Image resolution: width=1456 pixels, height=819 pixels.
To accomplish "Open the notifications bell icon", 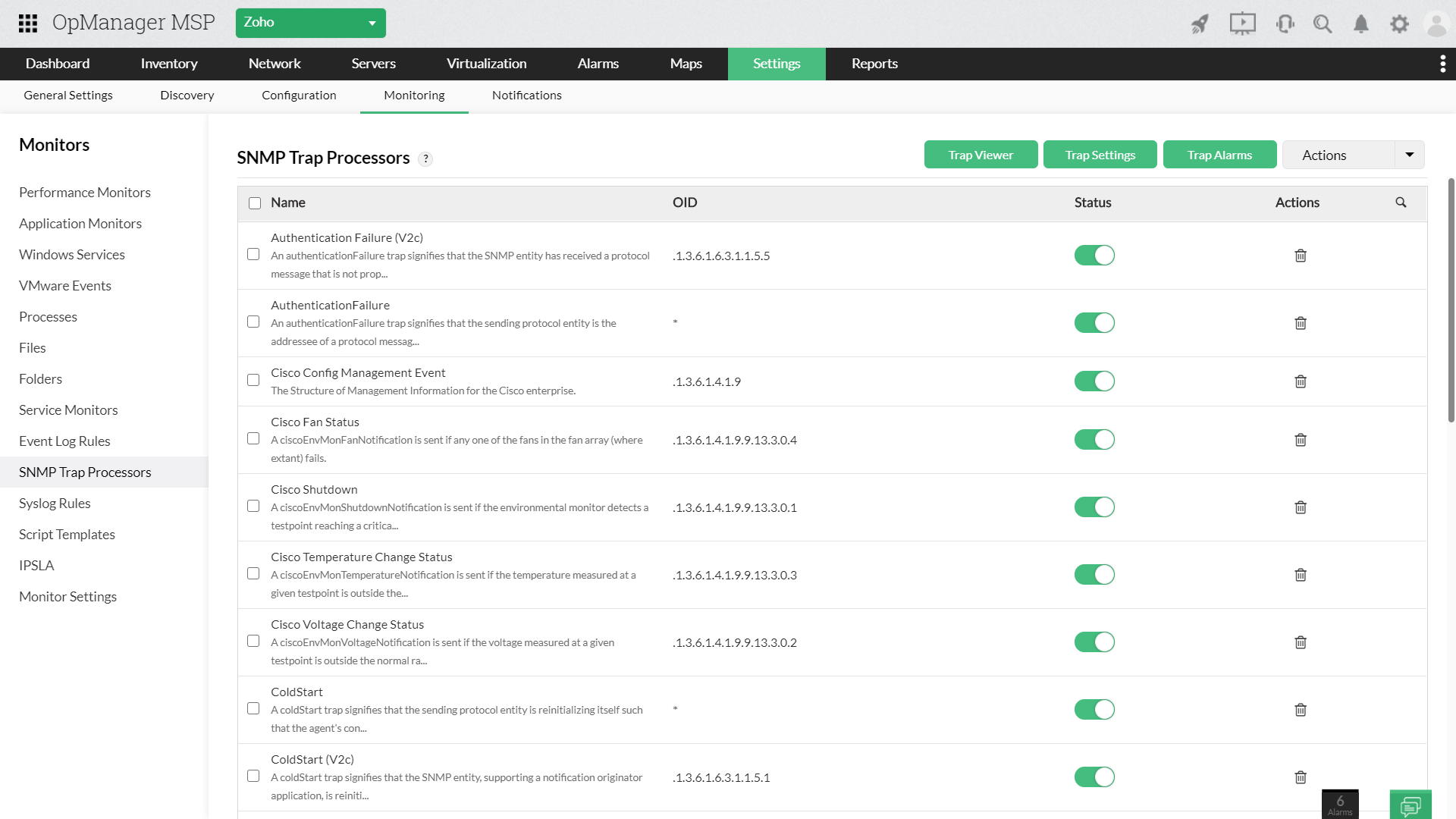I will pyautogui.click(x=1361, y=24).
